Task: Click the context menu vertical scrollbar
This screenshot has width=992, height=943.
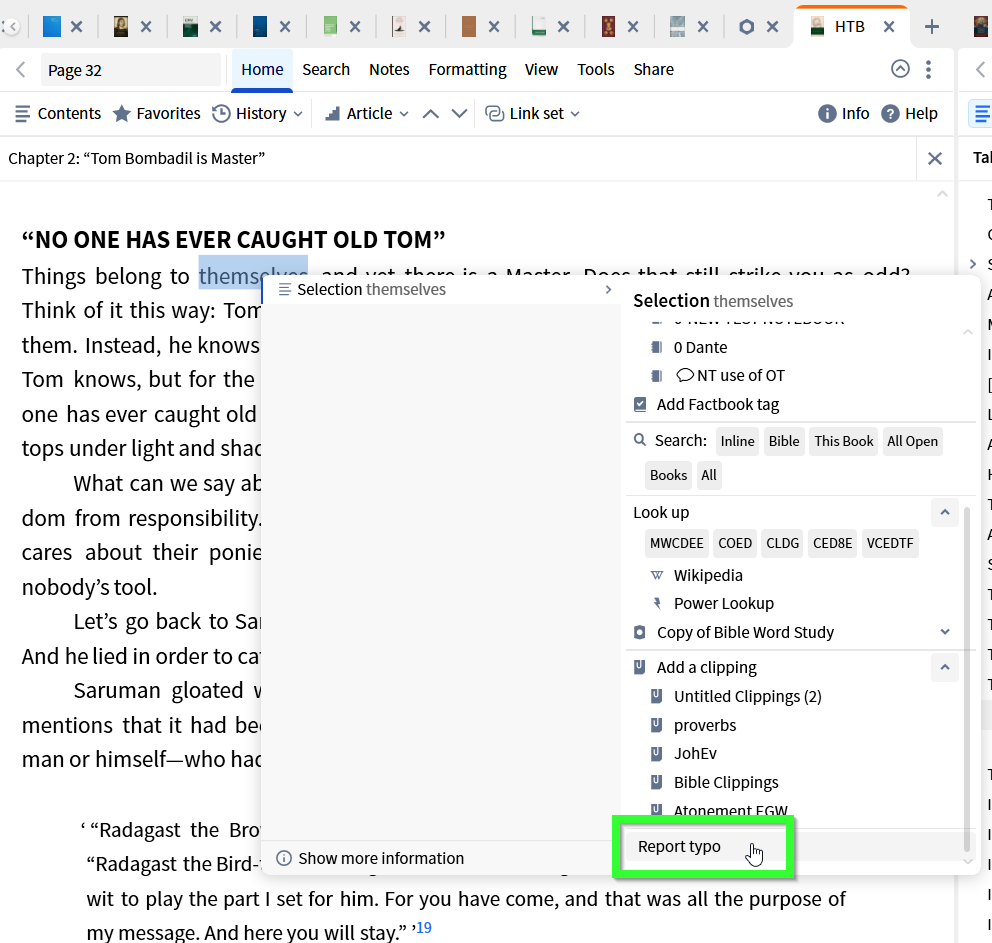Action: point(966,680)
